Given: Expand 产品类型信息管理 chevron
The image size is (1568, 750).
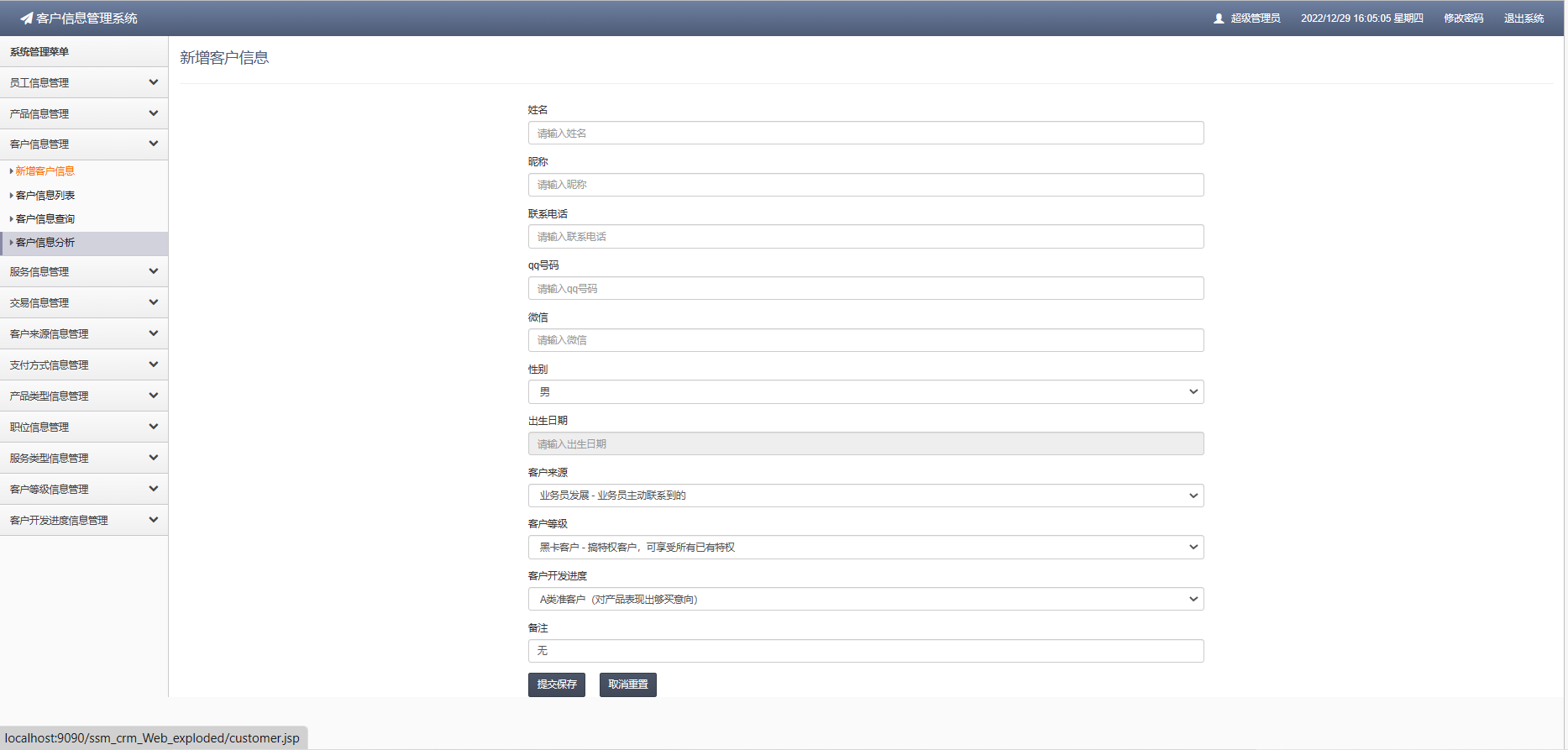Looking at the screenshot, I should [x=153, y=396].
